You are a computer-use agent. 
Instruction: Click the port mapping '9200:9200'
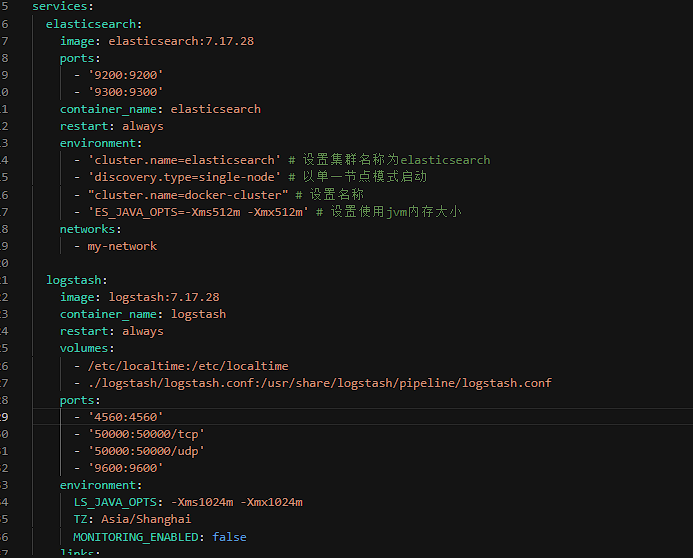(126, 75)
